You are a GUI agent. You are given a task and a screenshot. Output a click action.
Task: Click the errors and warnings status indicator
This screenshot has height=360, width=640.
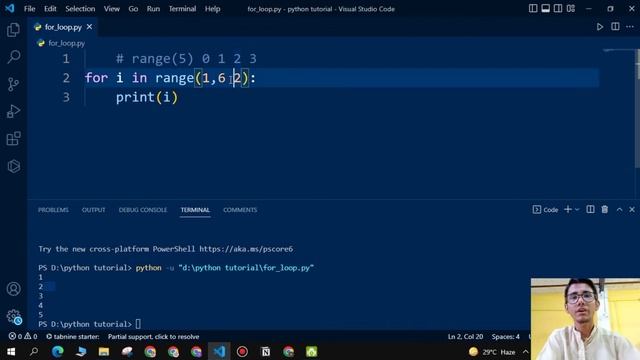coord(23,336)
